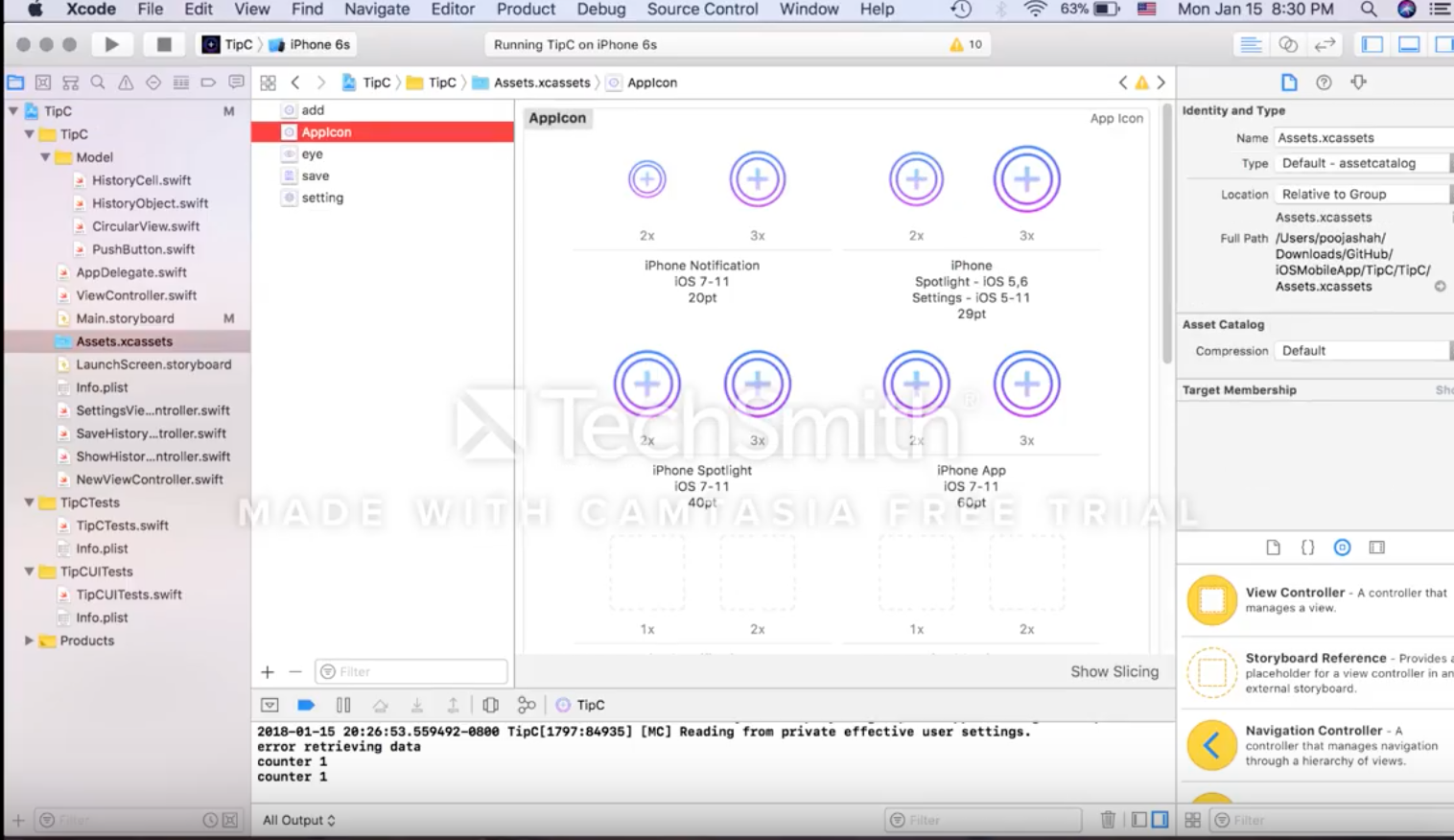The width and height of the screenshot is (1454, 840).
Task: Hide the debug area with toggle arrow
Action: pos(270,705)
